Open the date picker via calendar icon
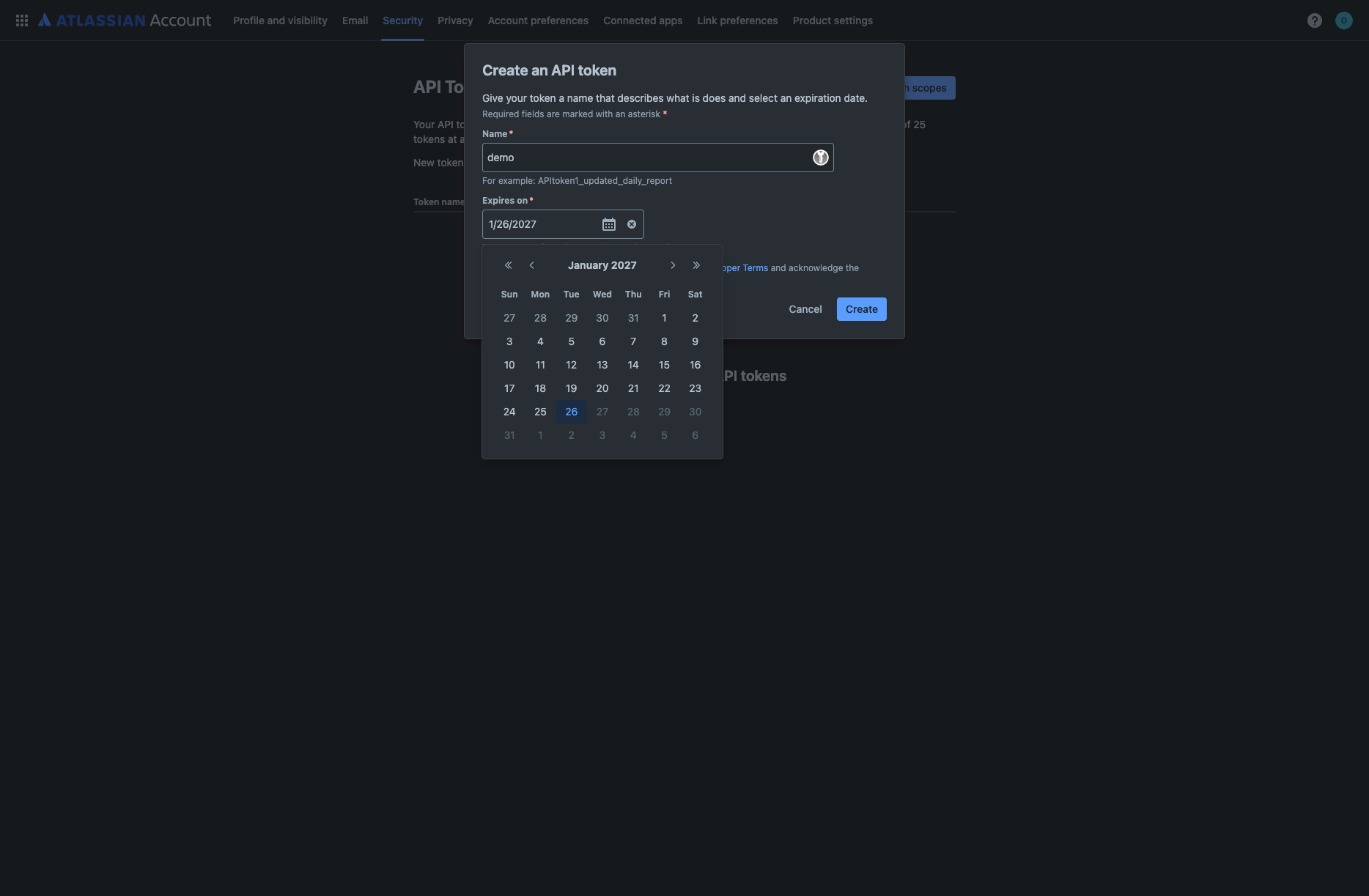The width and height of the screenshot is (1369, 896). click(608, 223)
